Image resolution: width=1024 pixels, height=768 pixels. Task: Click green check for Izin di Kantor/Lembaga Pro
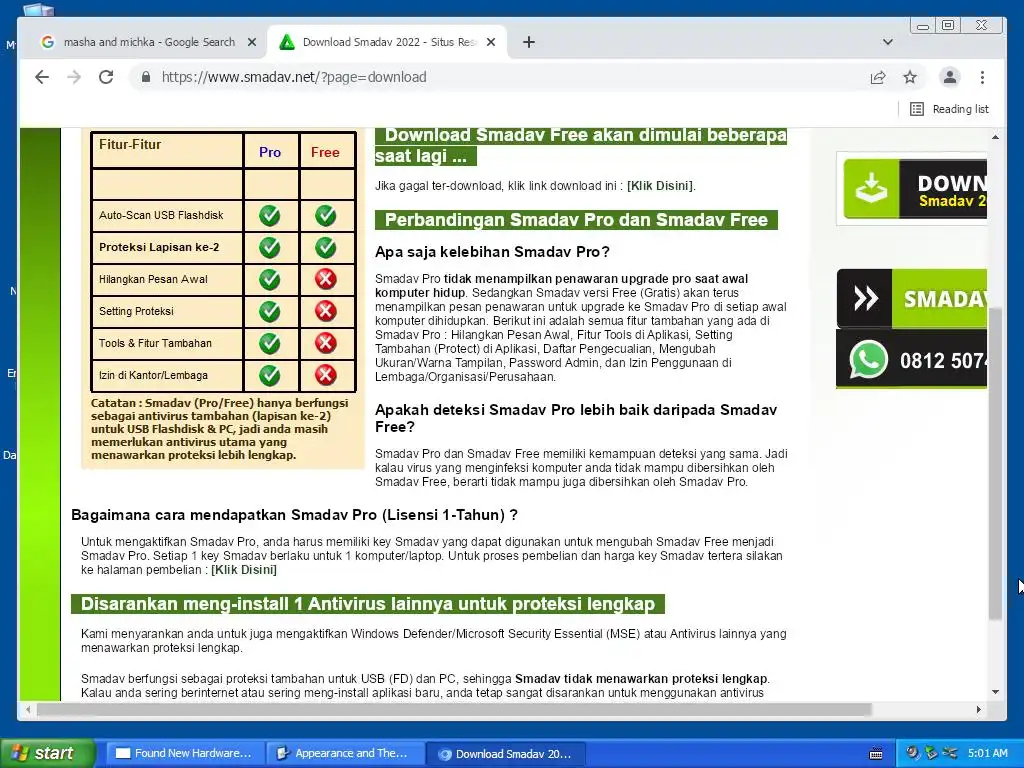[270, 376]
